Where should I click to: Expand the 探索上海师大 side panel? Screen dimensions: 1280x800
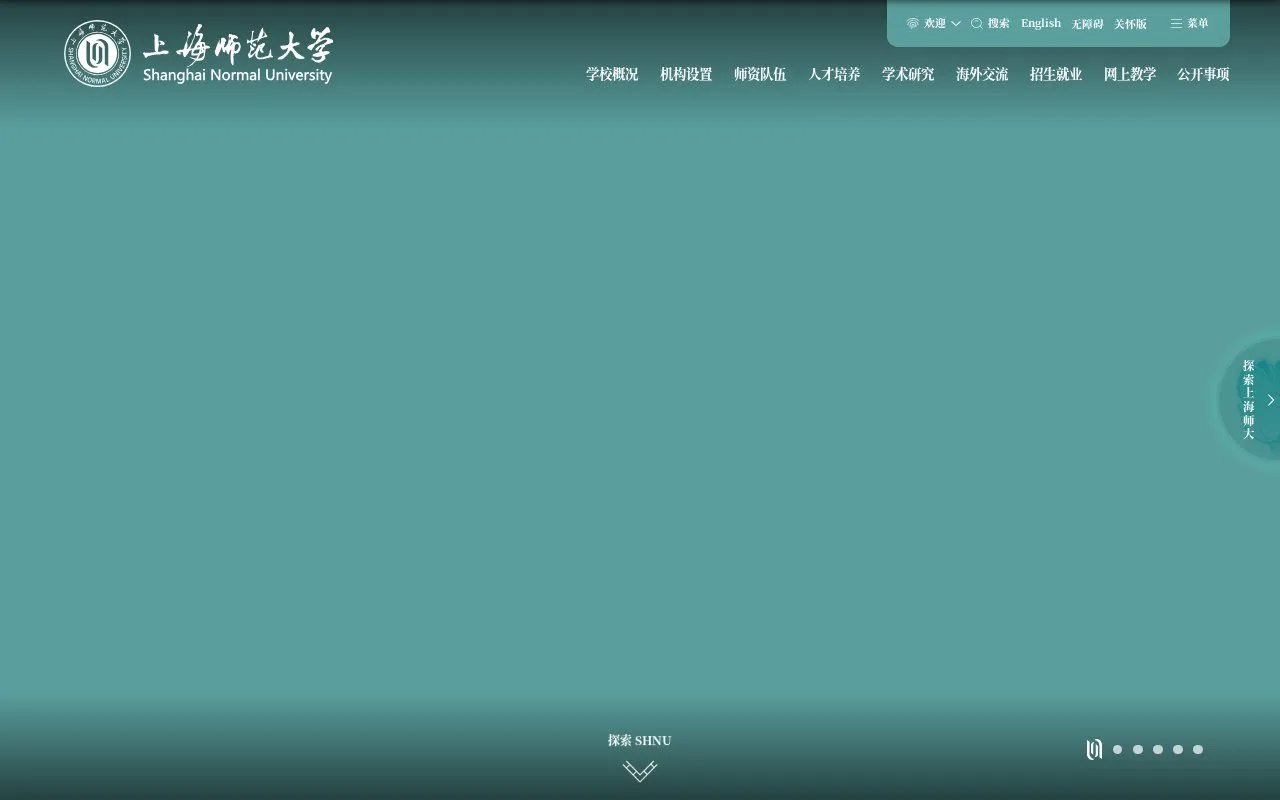(1250, 400)
